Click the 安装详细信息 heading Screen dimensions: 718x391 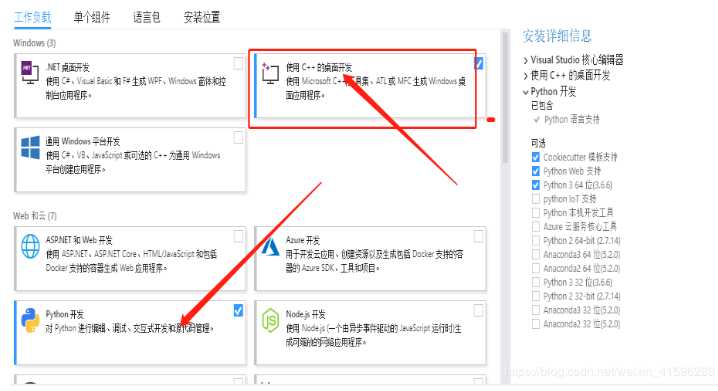tap(557, 36)
